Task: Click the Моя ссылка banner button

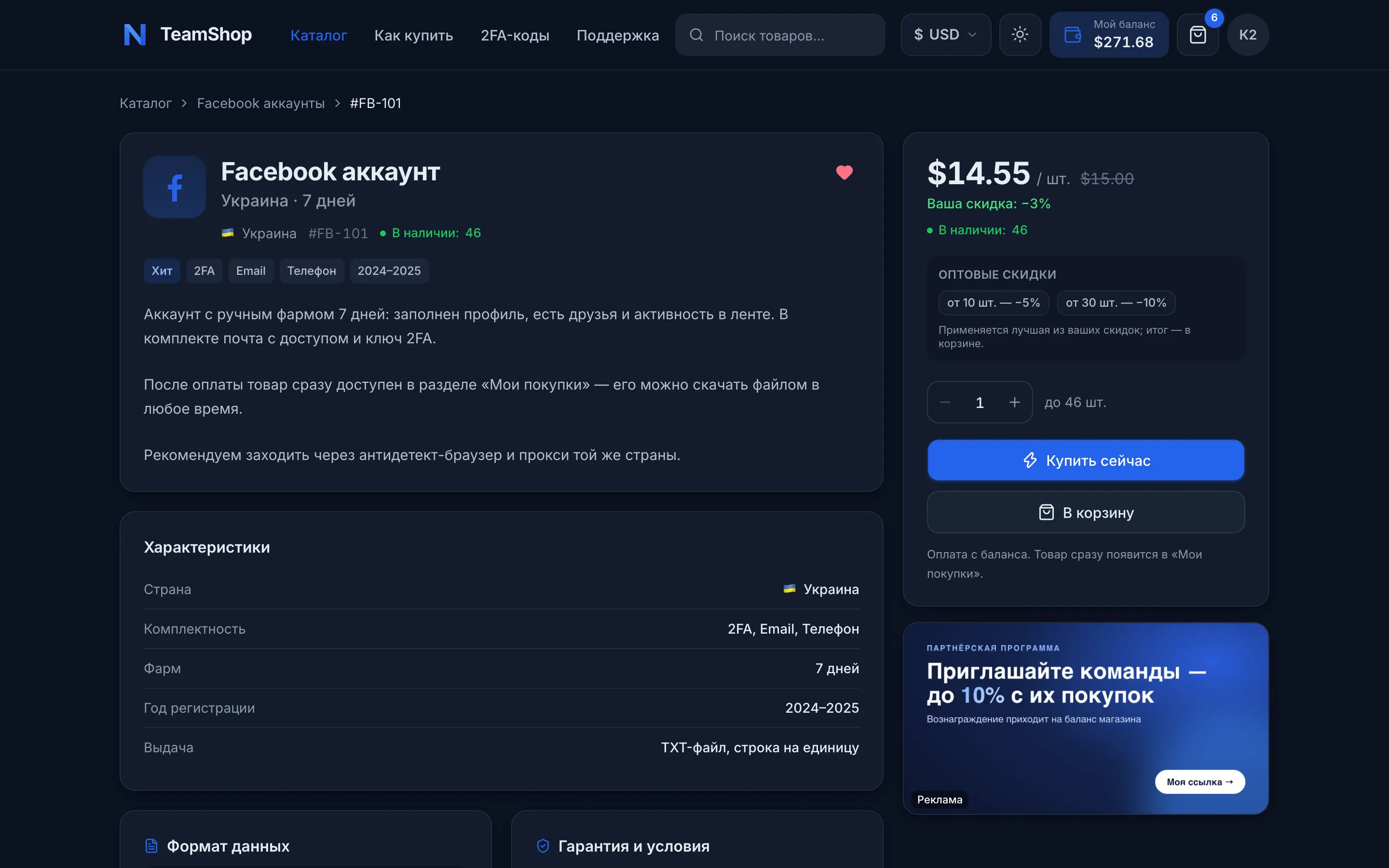Action: [x=1199, y=782]
